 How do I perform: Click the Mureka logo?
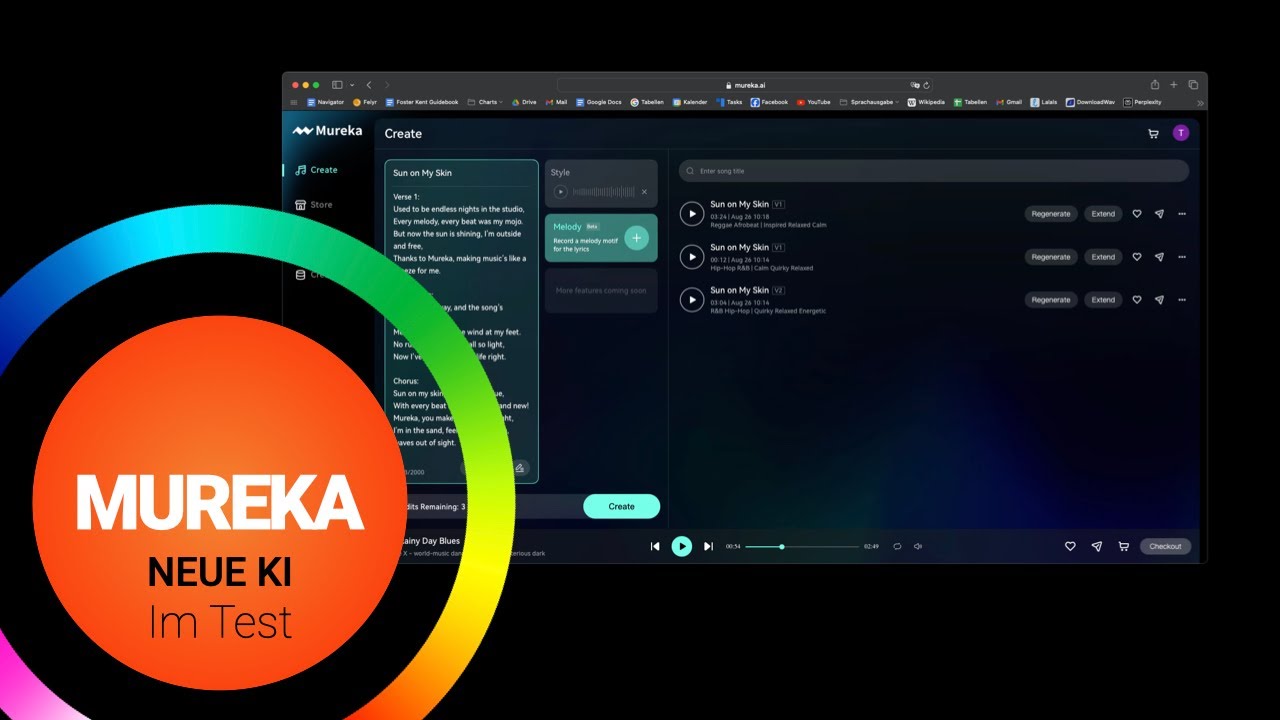(327, 131)
